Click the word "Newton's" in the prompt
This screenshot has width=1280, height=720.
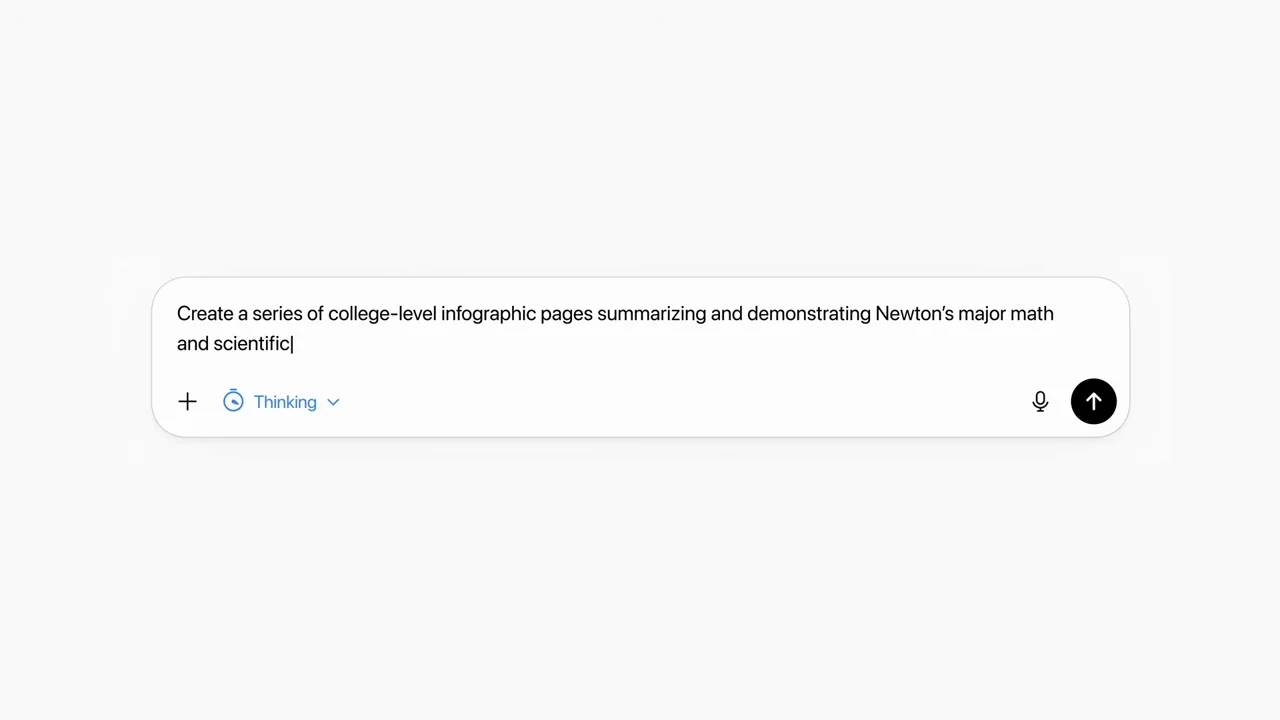tap(914, 314)
